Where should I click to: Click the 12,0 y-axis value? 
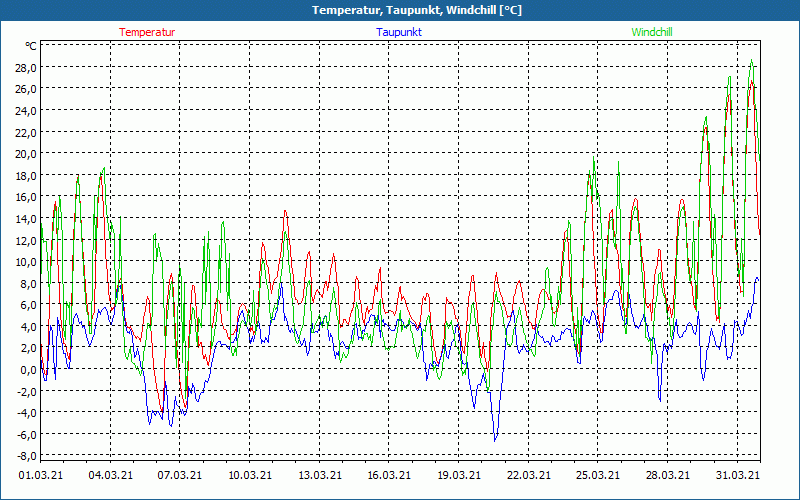pos(27,240)
